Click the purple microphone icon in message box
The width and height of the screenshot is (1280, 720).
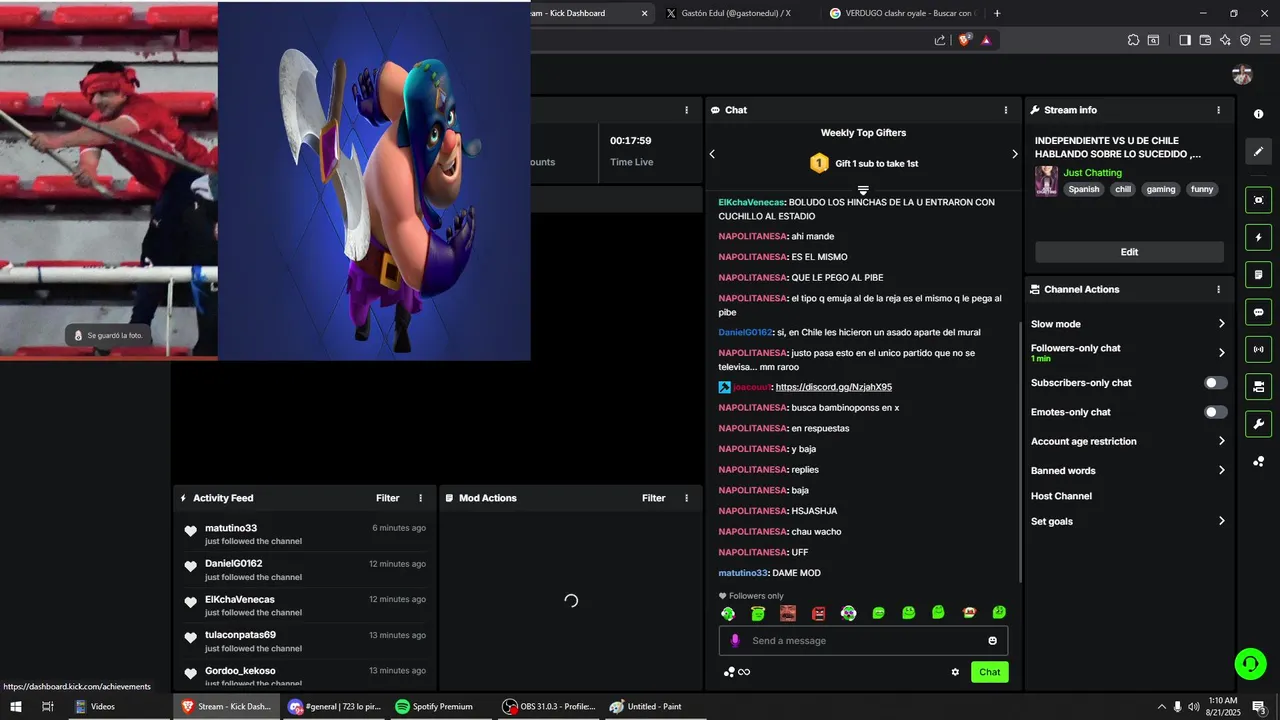[x=735, y=641]
